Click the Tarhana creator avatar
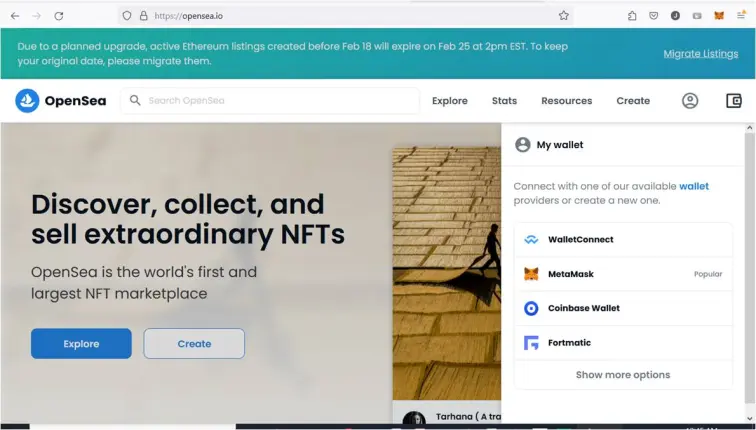Screen dimensions: 756x430 (414, 418)
